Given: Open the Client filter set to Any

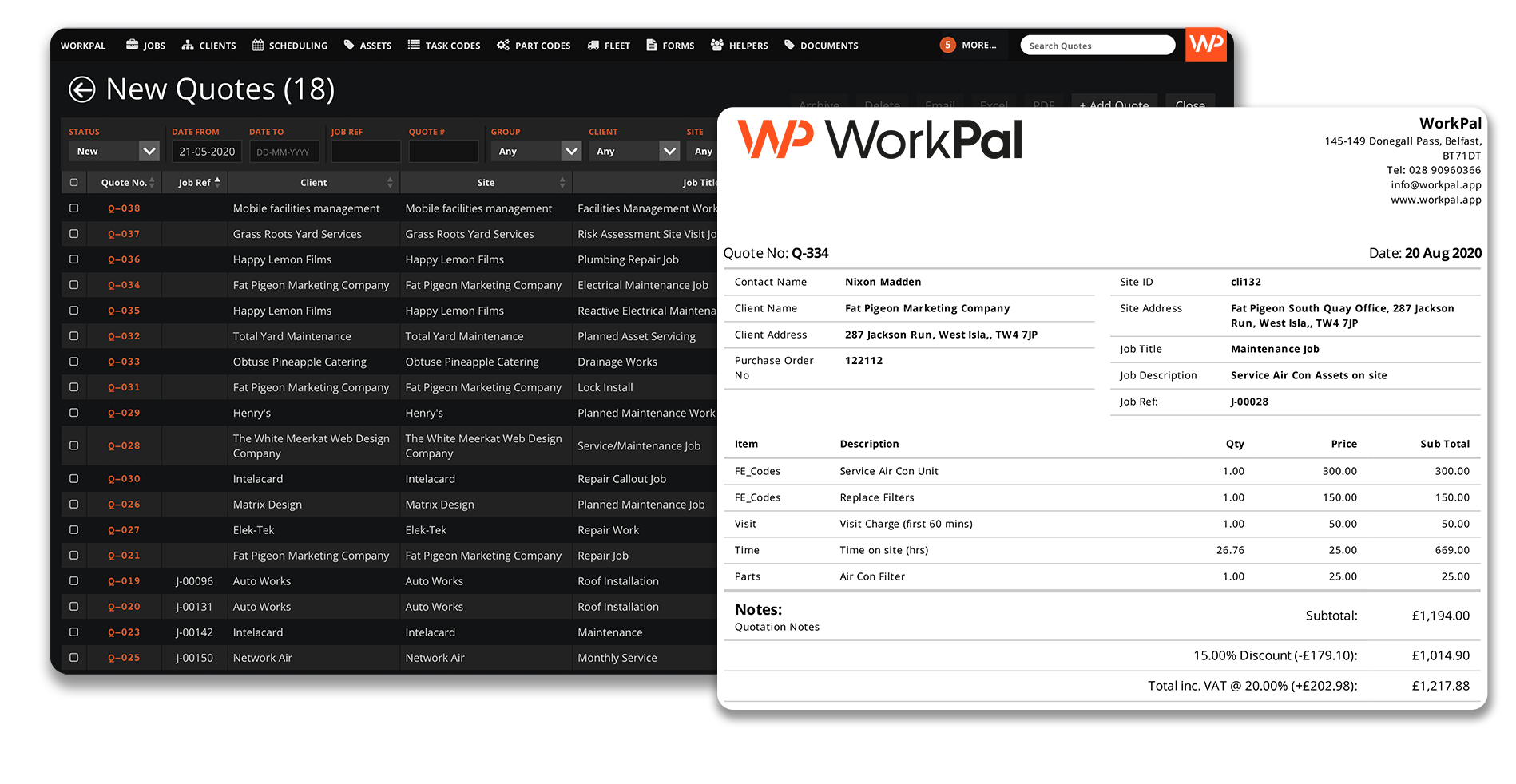Looking at the screenshot, I should [x=633, y=151].
